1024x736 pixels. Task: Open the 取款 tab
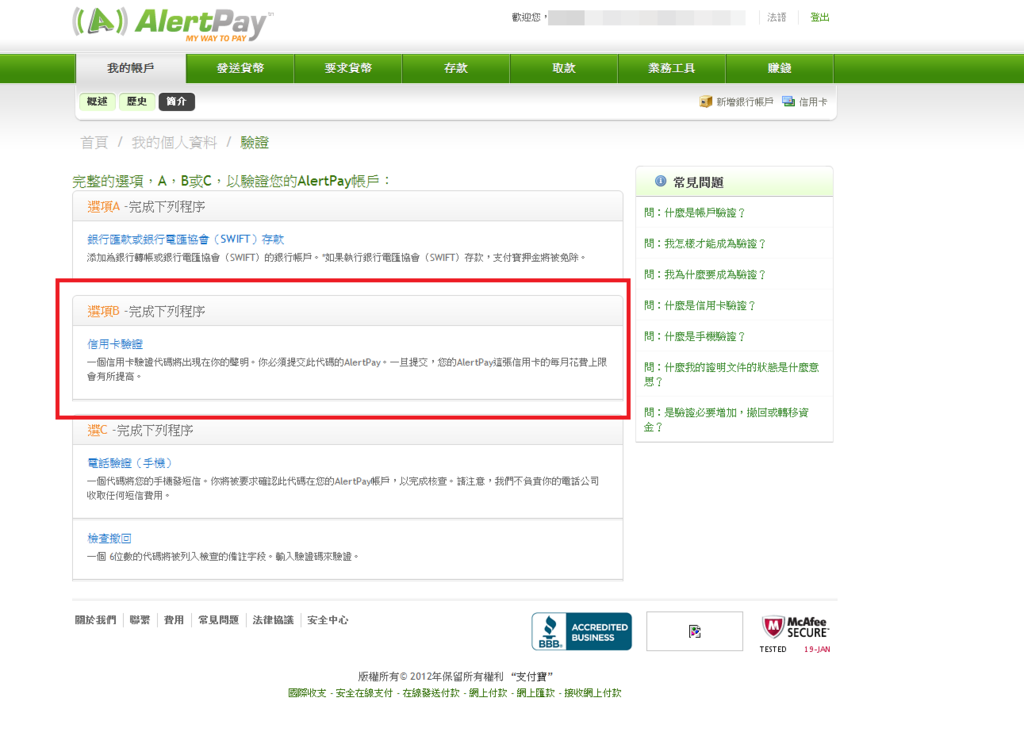[x=564, y=68]
